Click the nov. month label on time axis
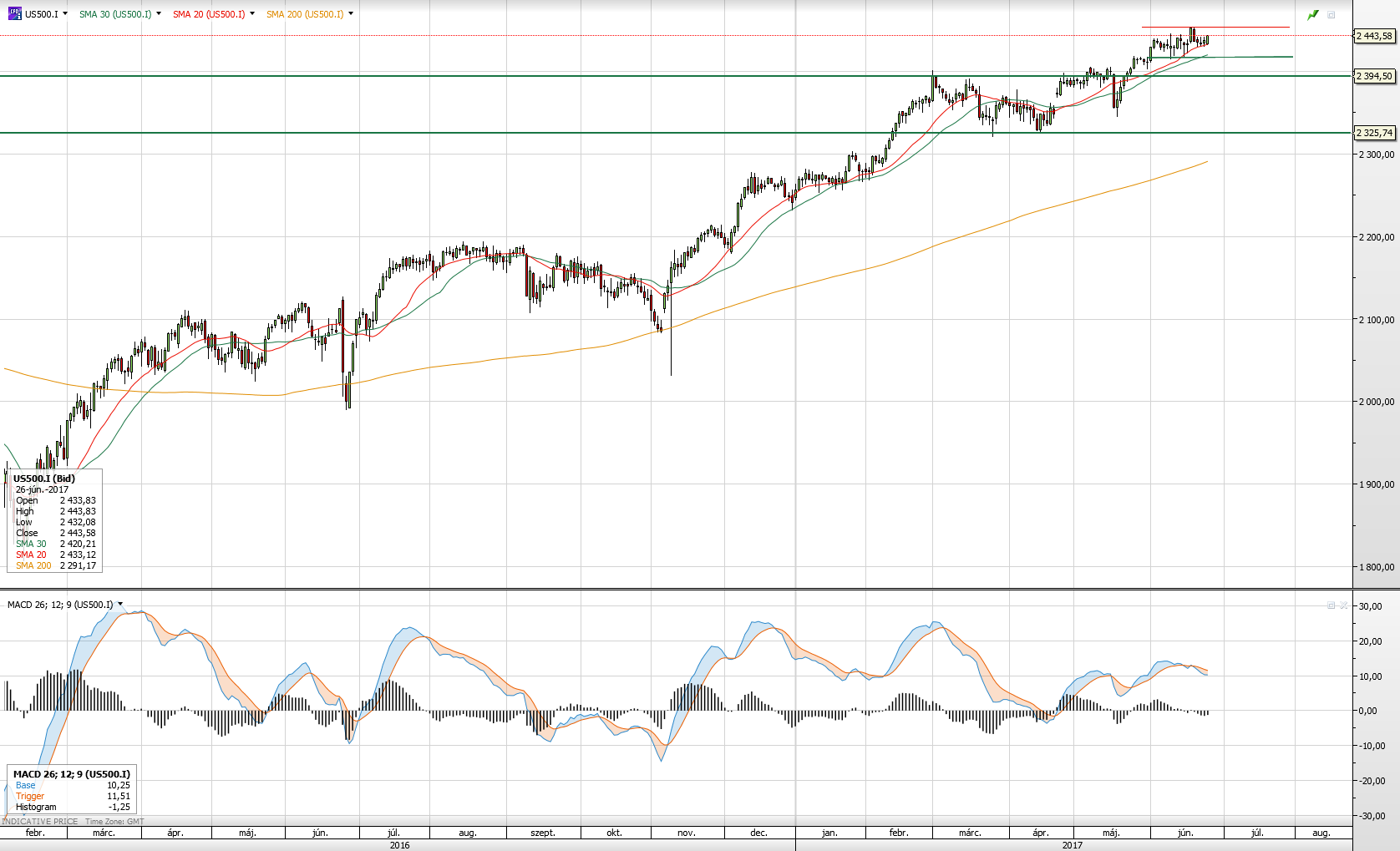This screenshot has width=1400, height=851. point(686,833)
